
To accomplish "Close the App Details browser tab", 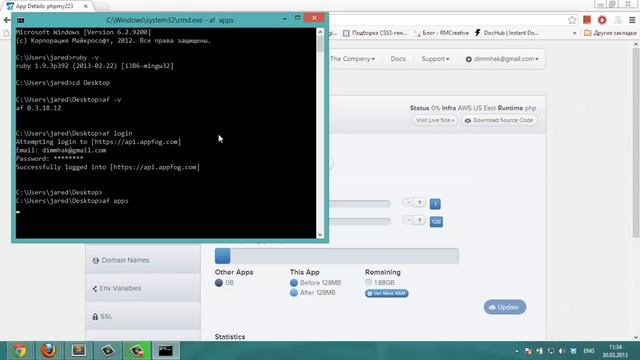I will pyautogui.click(x=86, y=6).
